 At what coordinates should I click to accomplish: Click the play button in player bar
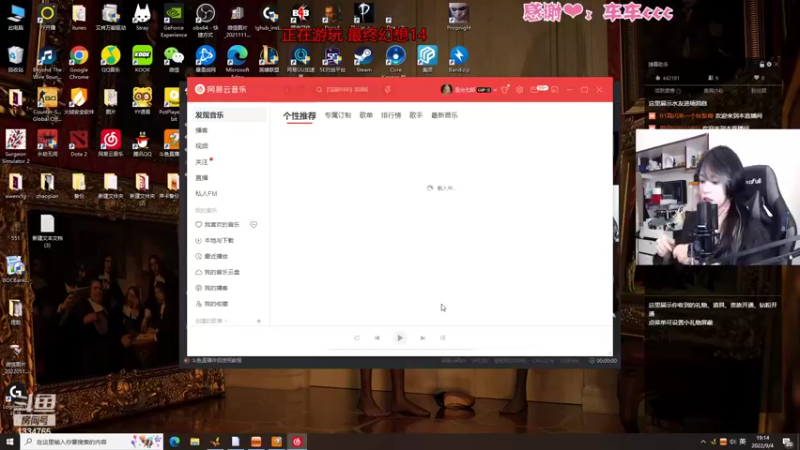point(400,338)
